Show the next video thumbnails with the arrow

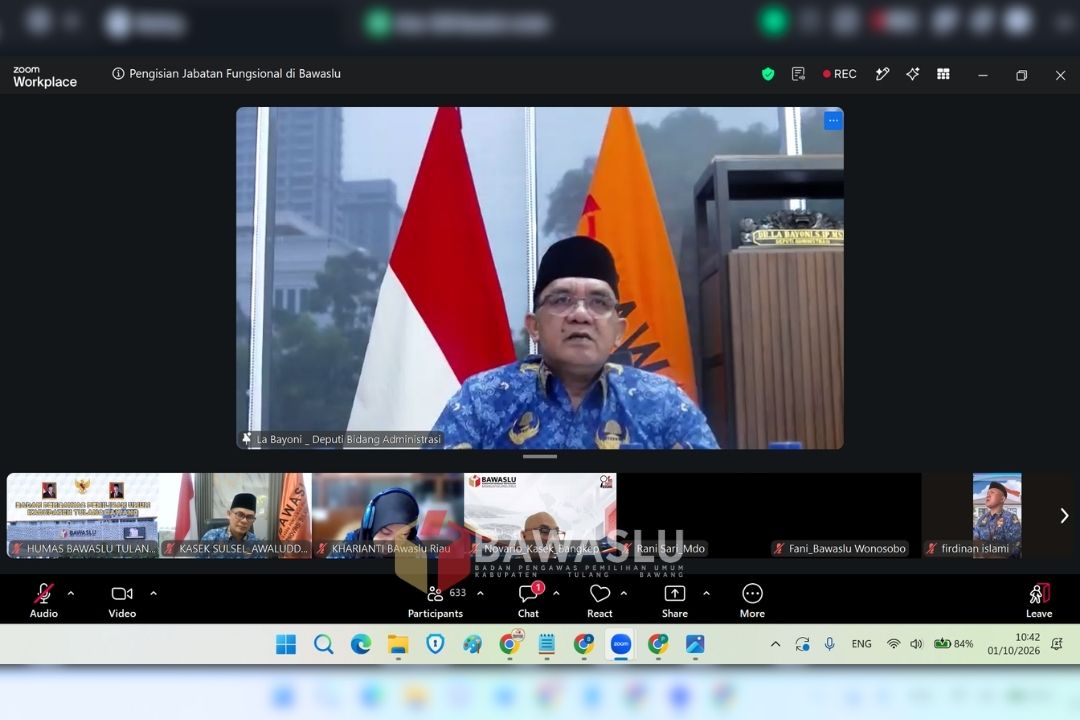(1064, 515)
